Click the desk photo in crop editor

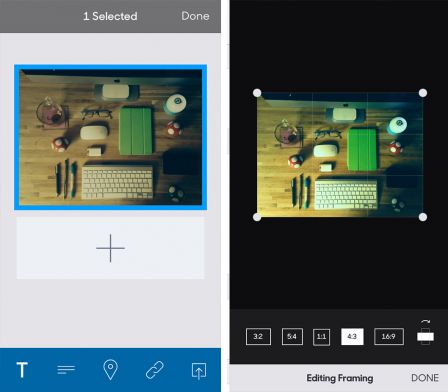click(340, 155)
